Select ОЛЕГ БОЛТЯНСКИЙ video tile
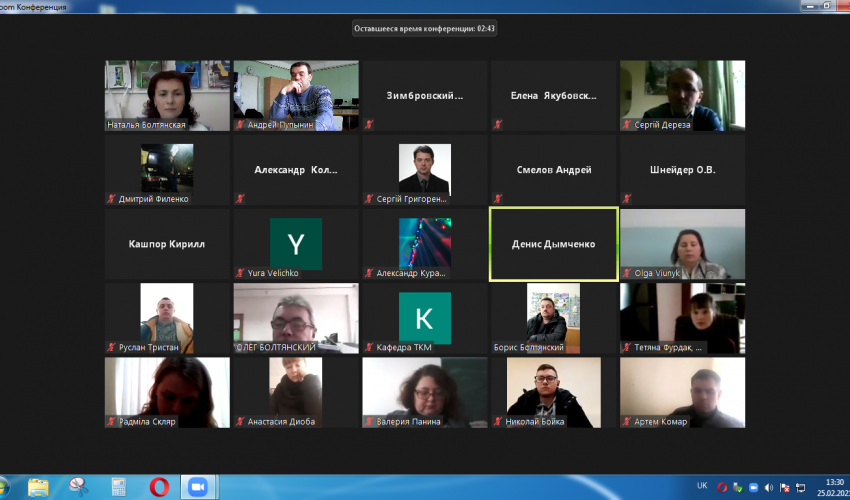The width and height of the screenshot is (850, 500). (296, 318)
